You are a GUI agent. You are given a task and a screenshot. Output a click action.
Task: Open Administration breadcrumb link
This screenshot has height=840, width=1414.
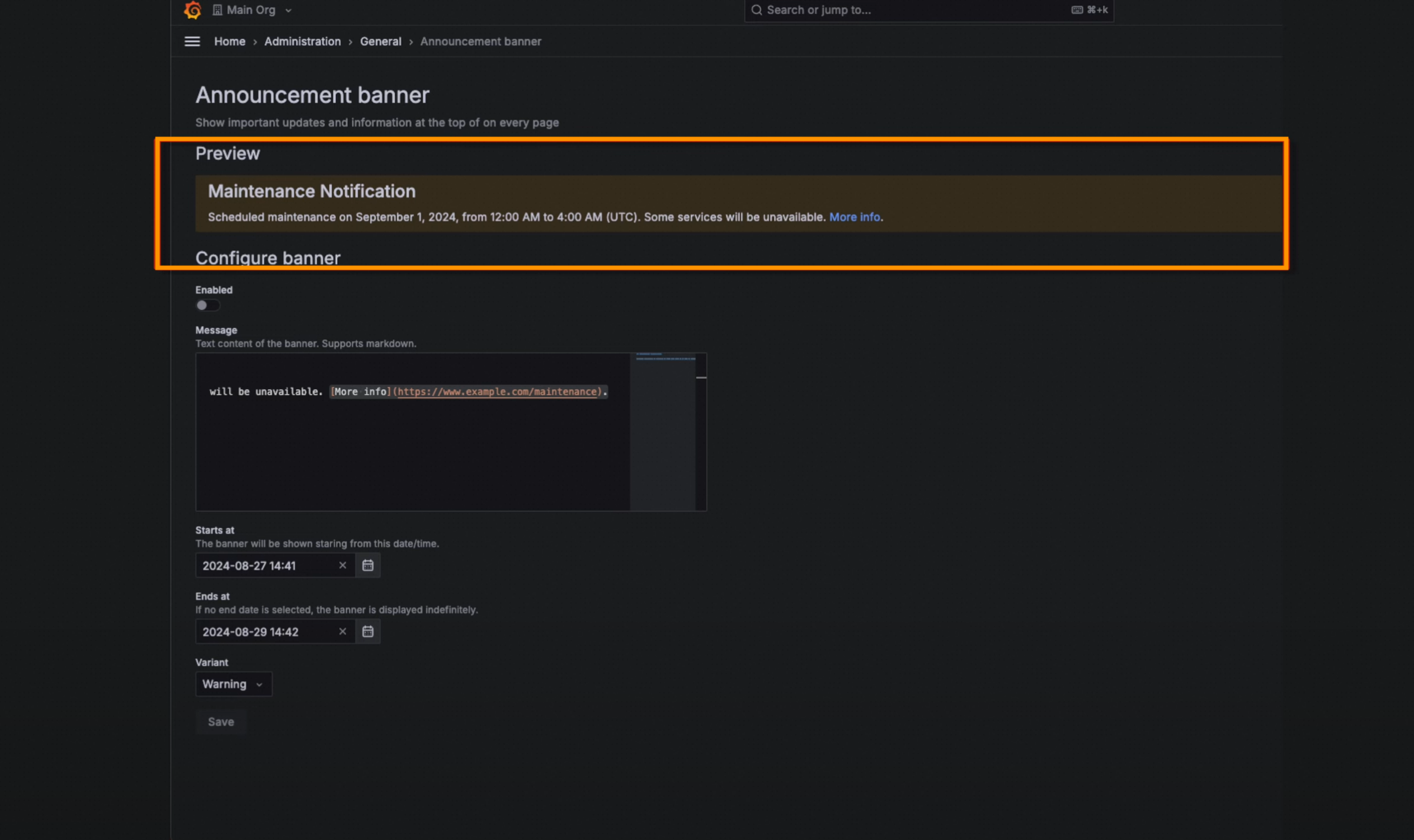302,42
